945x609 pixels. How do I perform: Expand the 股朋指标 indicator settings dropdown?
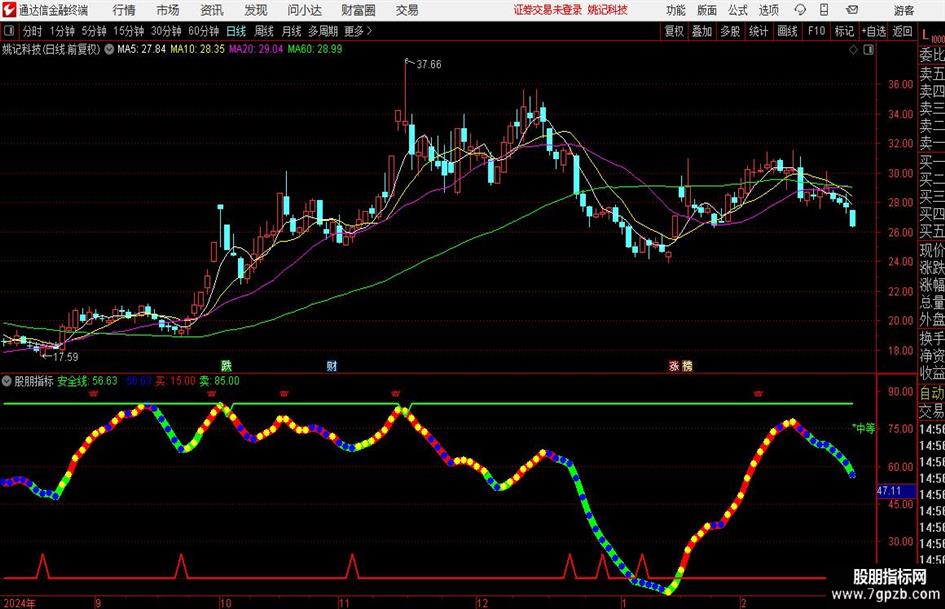tap(7, 381)
